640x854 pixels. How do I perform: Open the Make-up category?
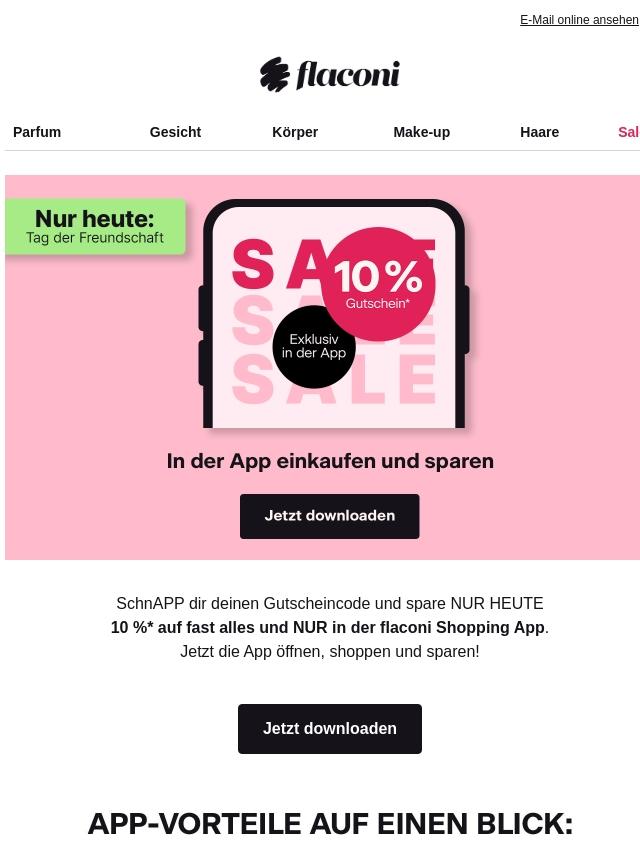422,132
